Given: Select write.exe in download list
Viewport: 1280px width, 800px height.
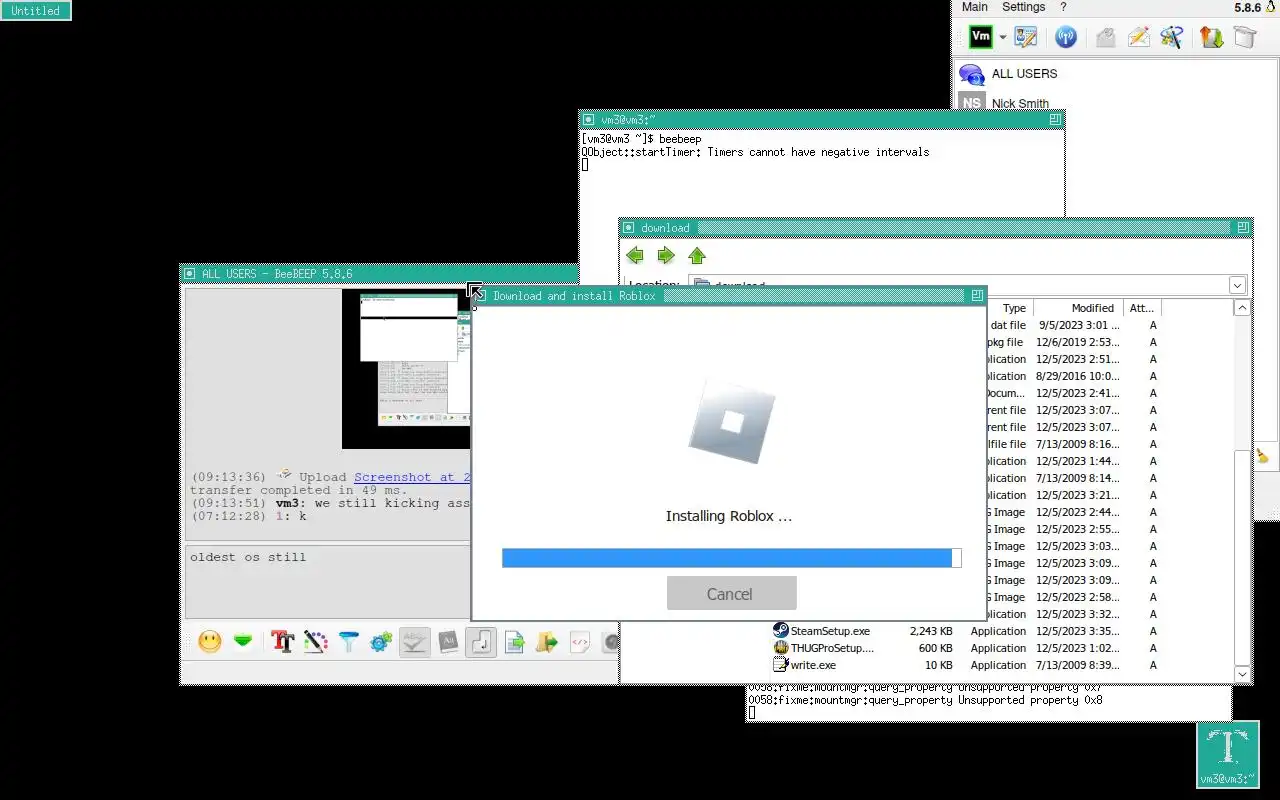Looking at the screenshot, I should click(813, 665).
